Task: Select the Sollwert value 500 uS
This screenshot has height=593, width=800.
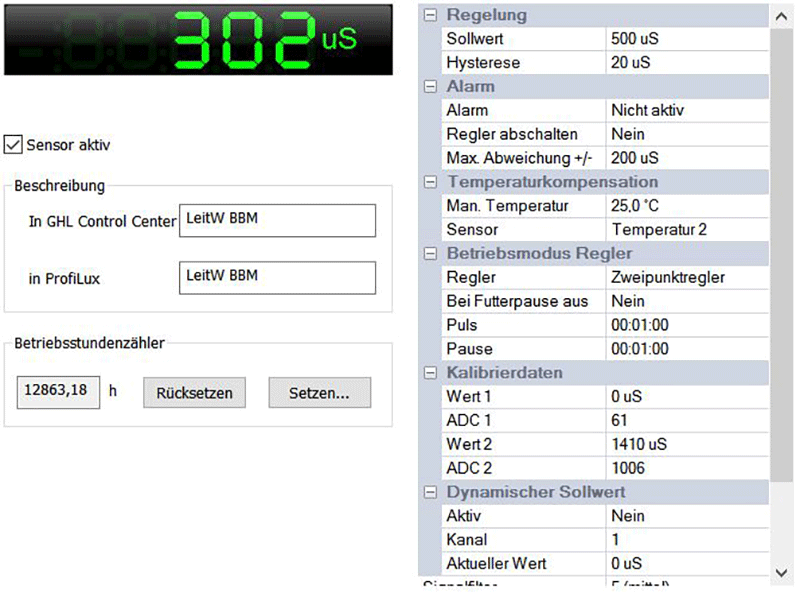Action: pos(686,39)
